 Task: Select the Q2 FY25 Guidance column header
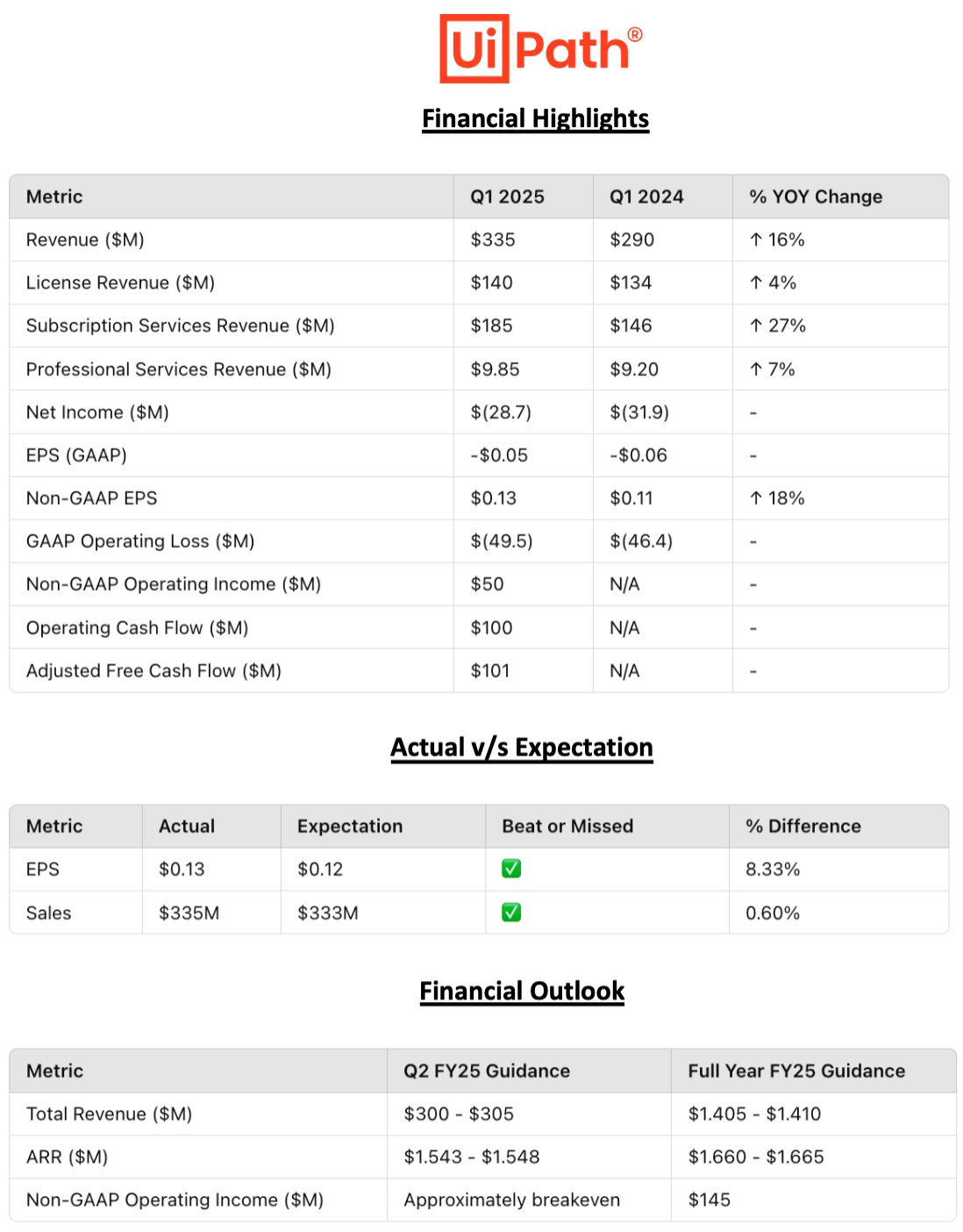487,1071
